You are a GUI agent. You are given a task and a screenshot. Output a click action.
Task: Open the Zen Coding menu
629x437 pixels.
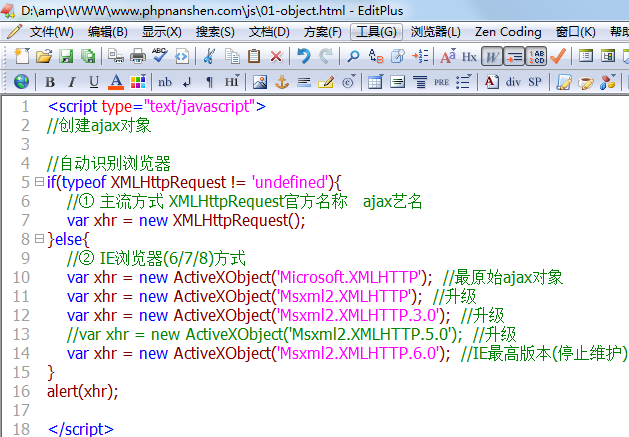(508, 32)
